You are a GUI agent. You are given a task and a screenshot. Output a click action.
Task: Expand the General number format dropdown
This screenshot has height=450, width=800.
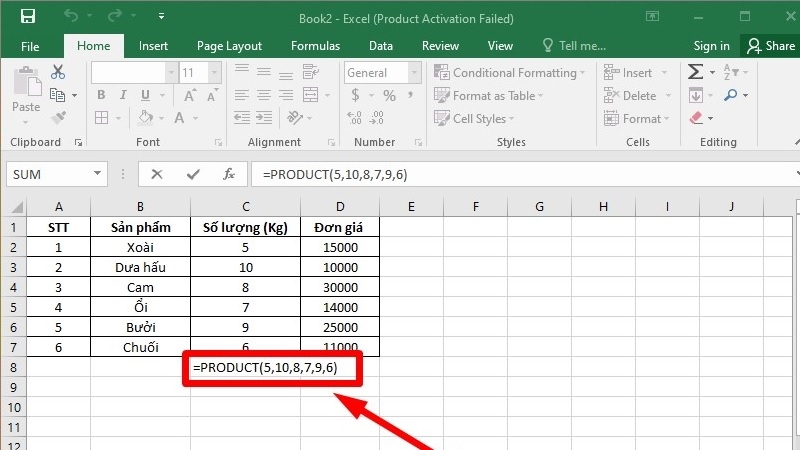pos(415,72)
